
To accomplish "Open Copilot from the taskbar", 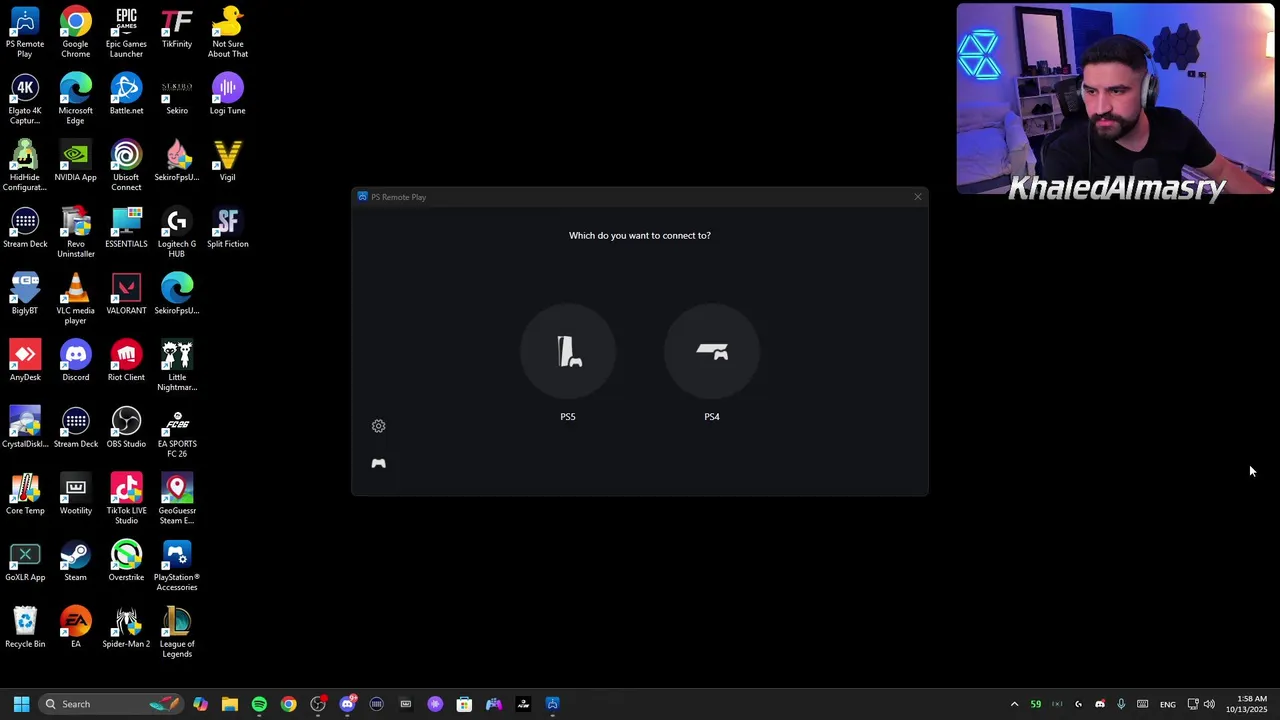I will pyautogui.click(x=200, y=704).
